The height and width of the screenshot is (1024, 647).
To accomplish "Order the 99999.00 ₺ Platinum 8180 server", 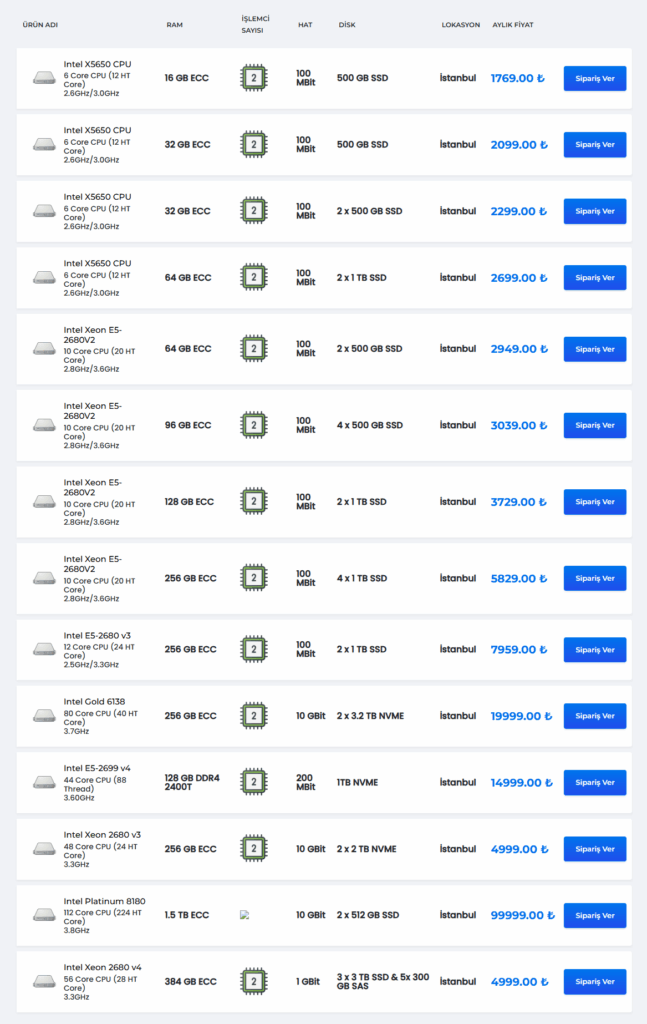I will pos(594,915).
